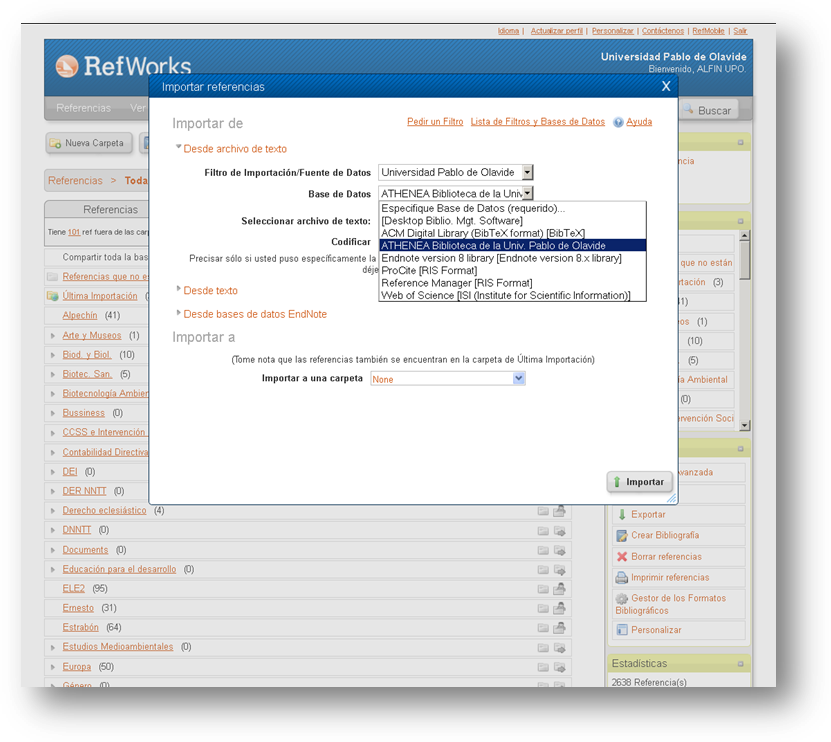The height and width of the screenshot is (742, 831).
Task: Click the share arrow icon in the DNNTT row
Action: tap(559, 531)
